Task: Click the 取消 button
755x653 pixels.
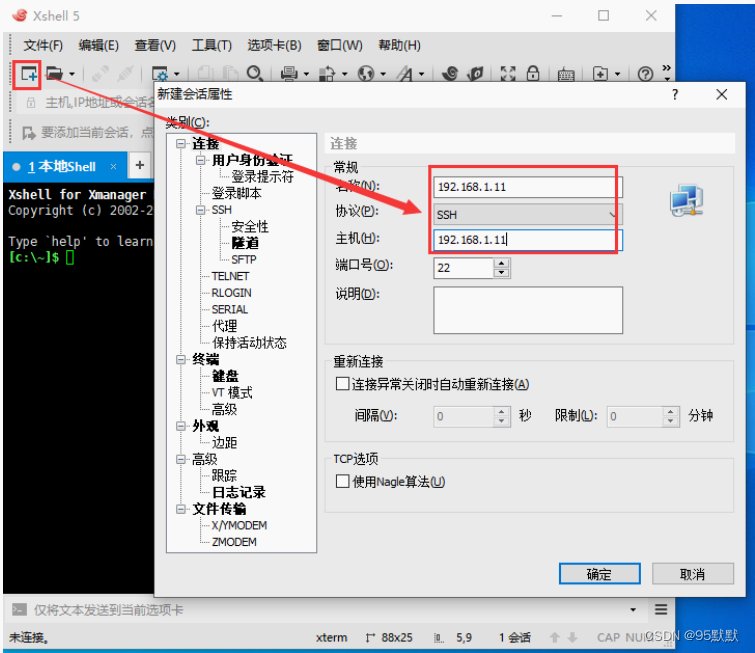Action: pos(693,574)
